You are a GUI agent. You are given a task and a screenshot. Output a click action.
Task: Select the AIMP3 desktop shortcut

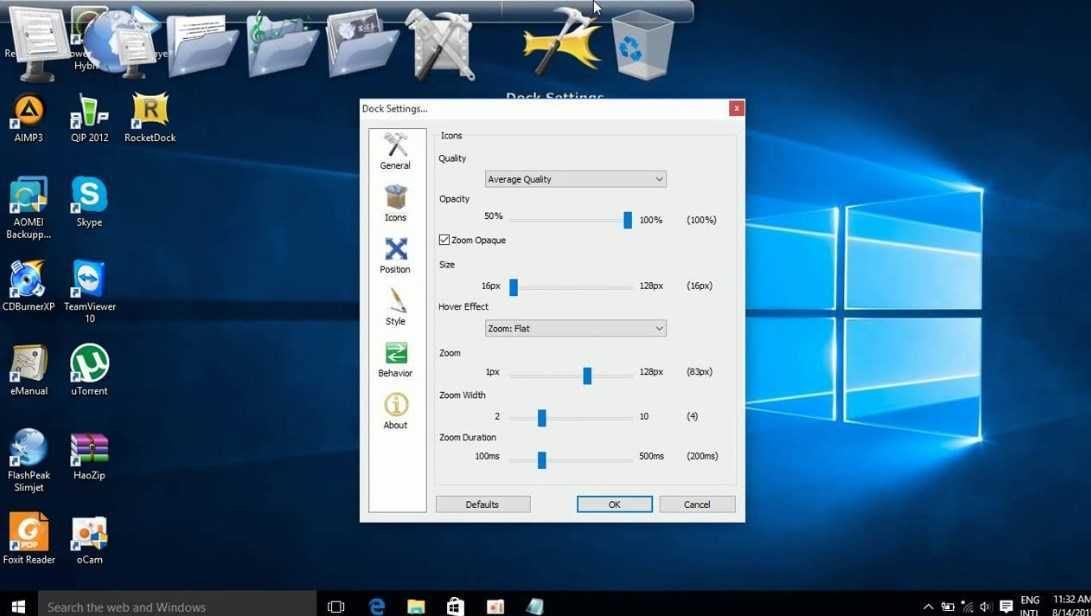[x=29, y=118]
